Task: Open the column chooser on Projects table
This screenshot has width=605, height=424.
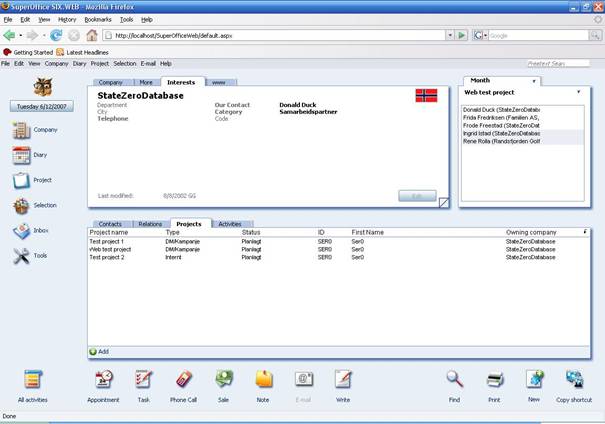Action: tap(585, 232)
